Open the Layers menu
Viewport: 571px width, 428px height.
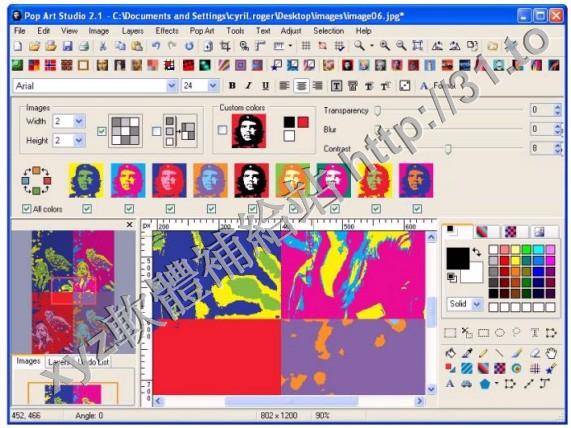pyautogui.click(x=133, y=31)
